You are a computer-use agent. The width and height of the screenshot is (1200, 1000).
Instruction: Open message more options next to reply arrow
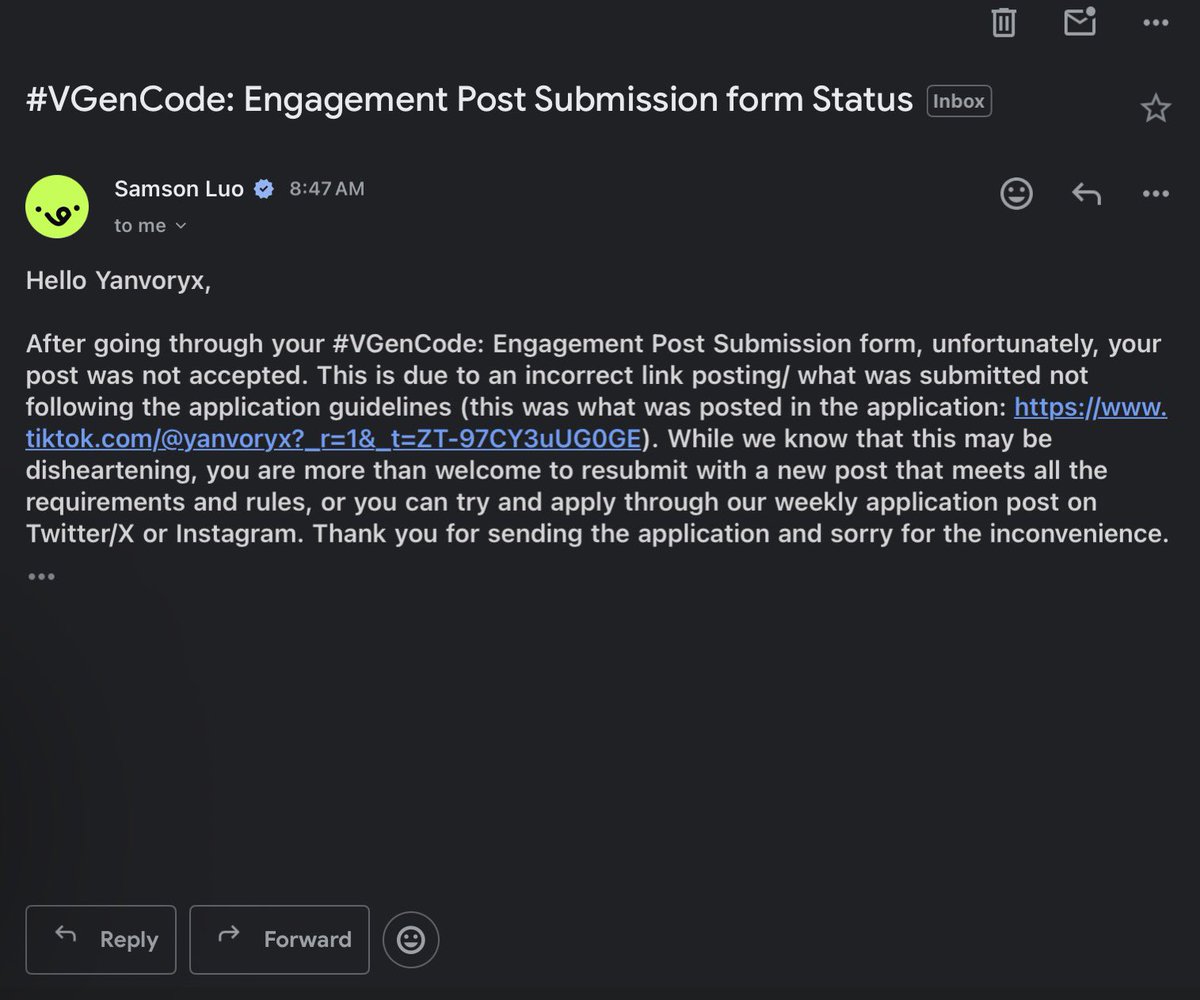[x=1155, y=194]
